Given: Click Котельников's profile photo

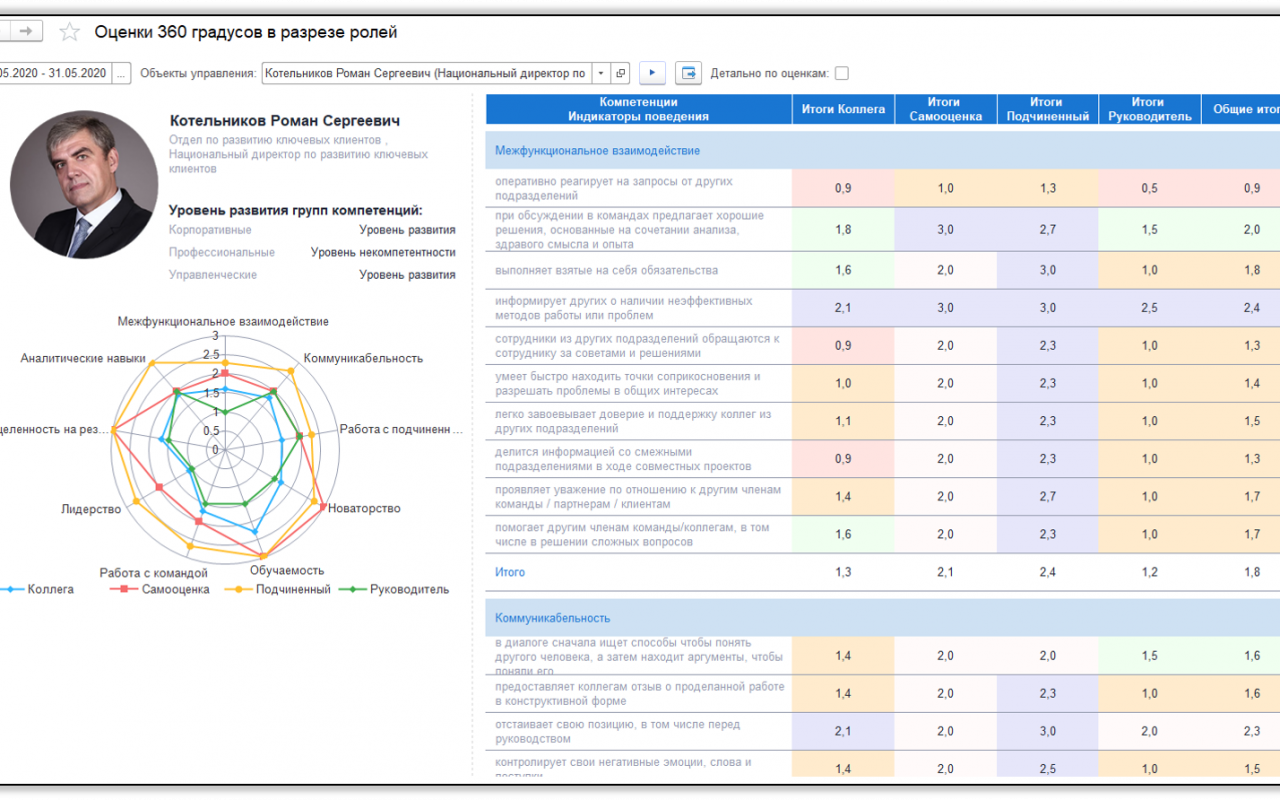Looking at the screenshot, I should [84, 185].
